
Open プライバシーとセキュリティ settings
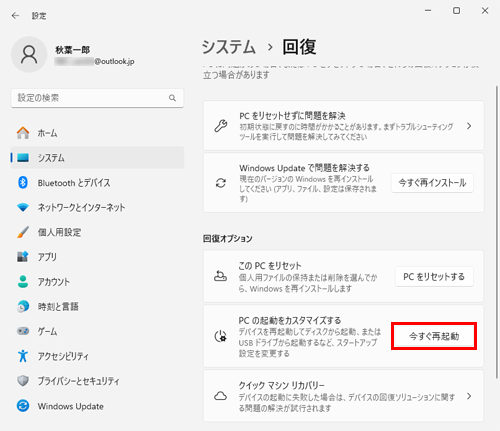[97, 381]
